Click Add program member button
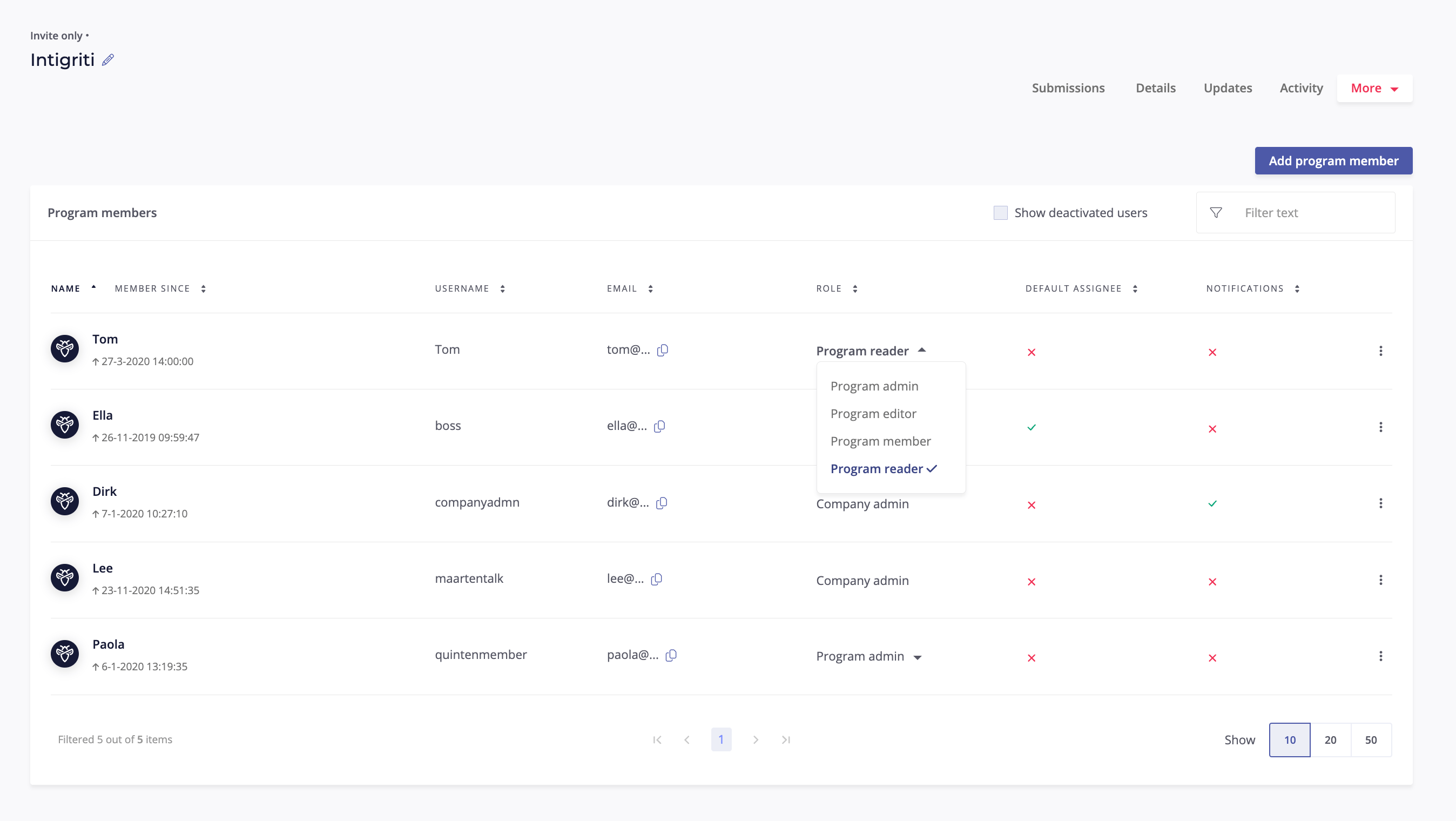This screenshot has width=1456, height=821. 1333,160
